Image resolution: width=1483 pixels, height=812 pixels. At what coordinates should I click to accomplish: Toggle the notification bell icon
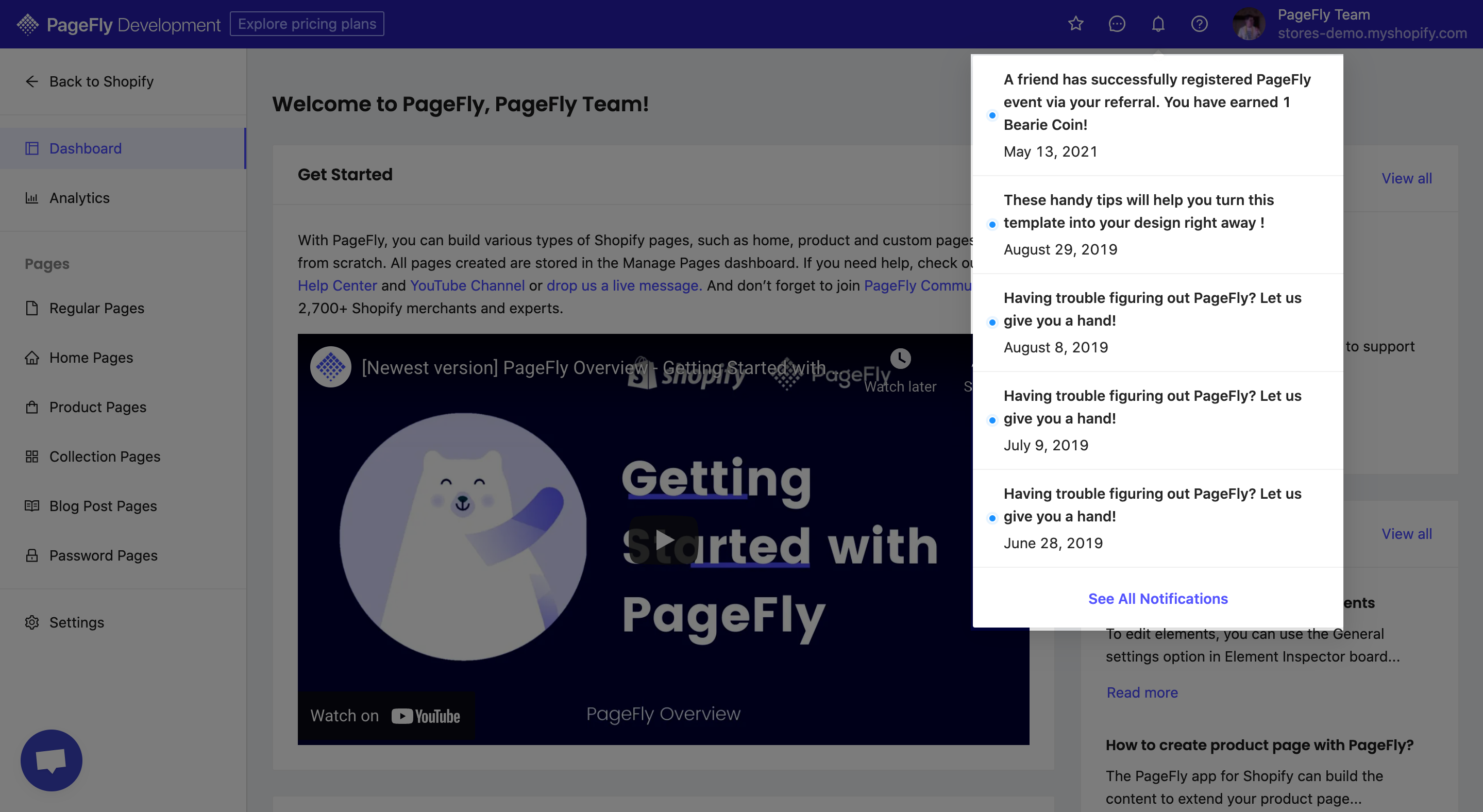[x=1158, y=24]
